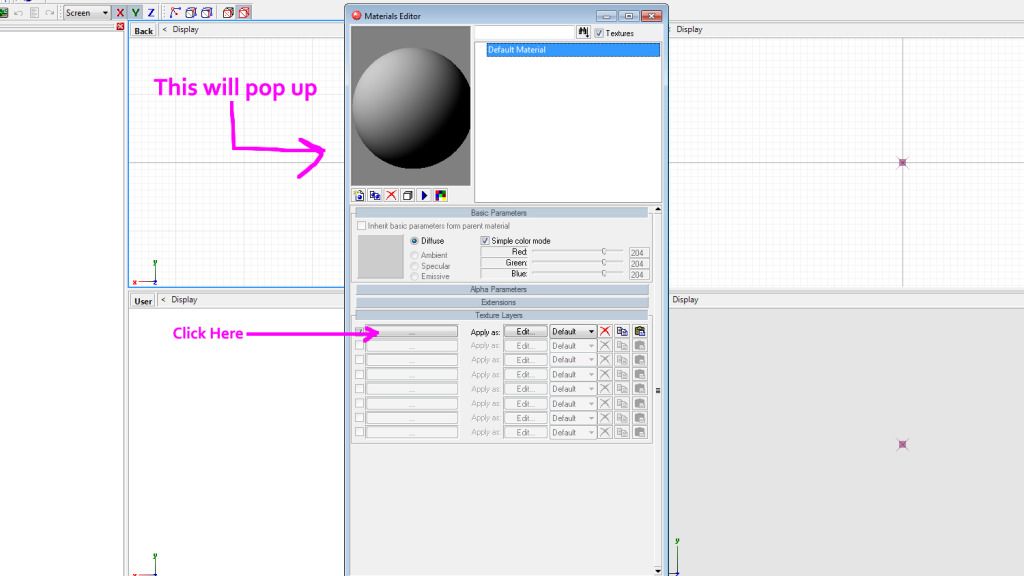Collapse Back viewport options with < arrow
1024x576 pixels.
point(165,29)
